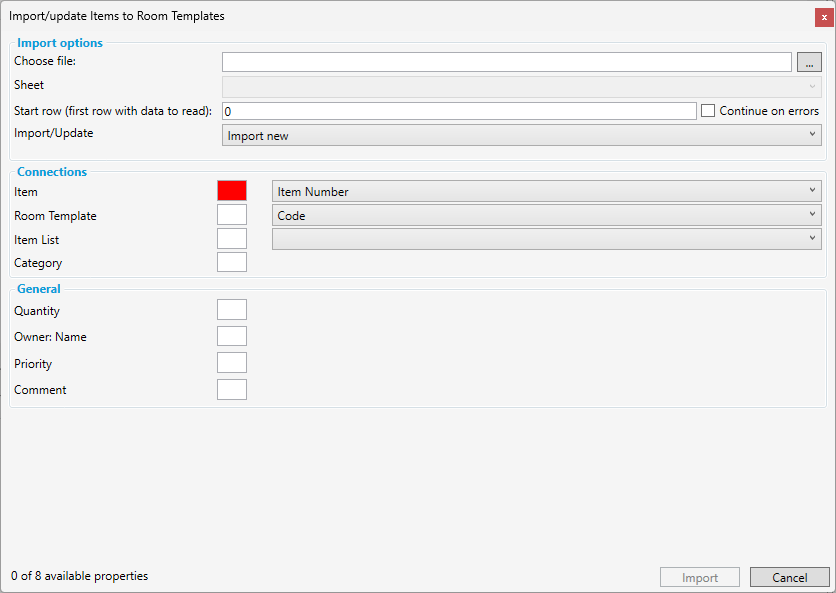
Task: Click the Comment column box
Action: pos(232,390)
